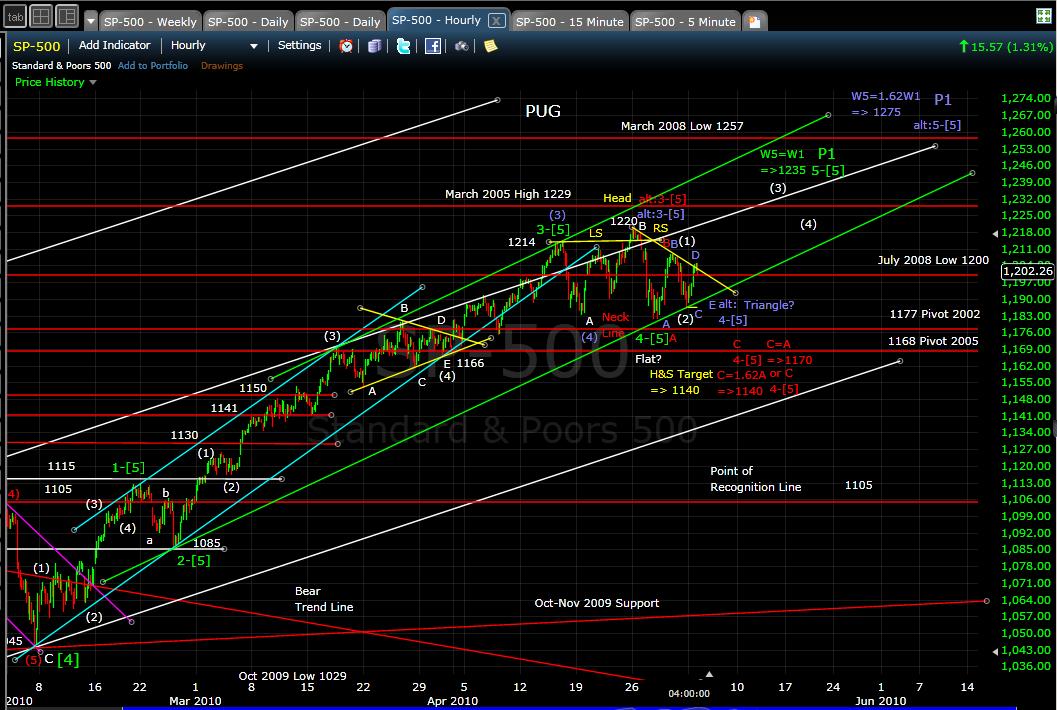Click the 15.57 (1.31%) price change indicator
Image resolution: width=1057 pixels, height=710 pixels.
click(1005, 47)
